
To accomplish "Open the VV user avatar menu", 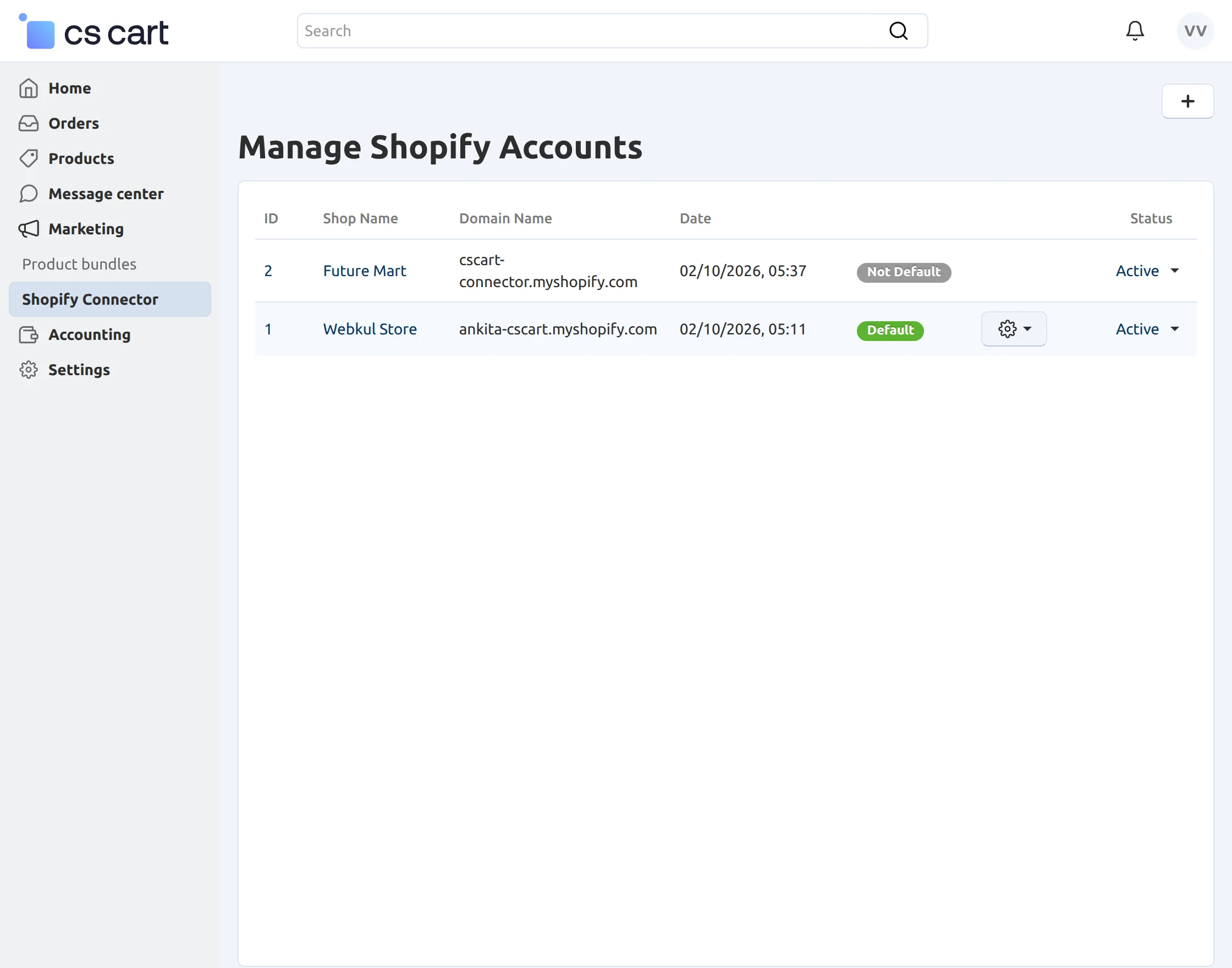I will [1195, 31].
